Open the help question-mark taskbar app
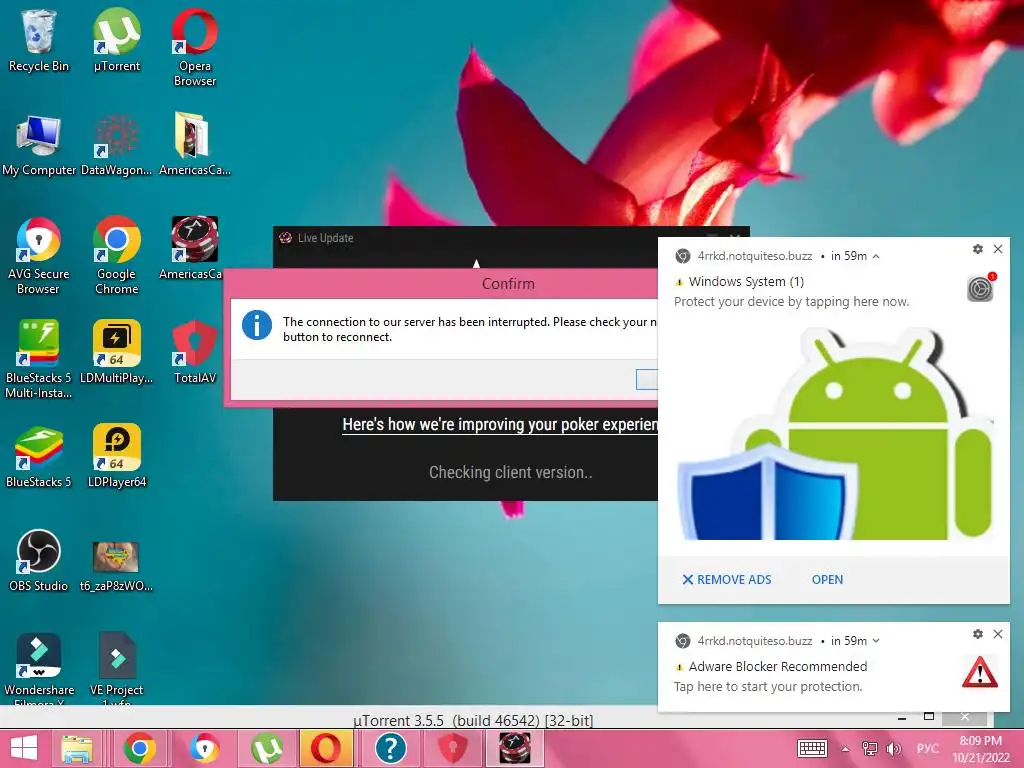The height and width of the screenshot is (768, 1024). point(391,748)
